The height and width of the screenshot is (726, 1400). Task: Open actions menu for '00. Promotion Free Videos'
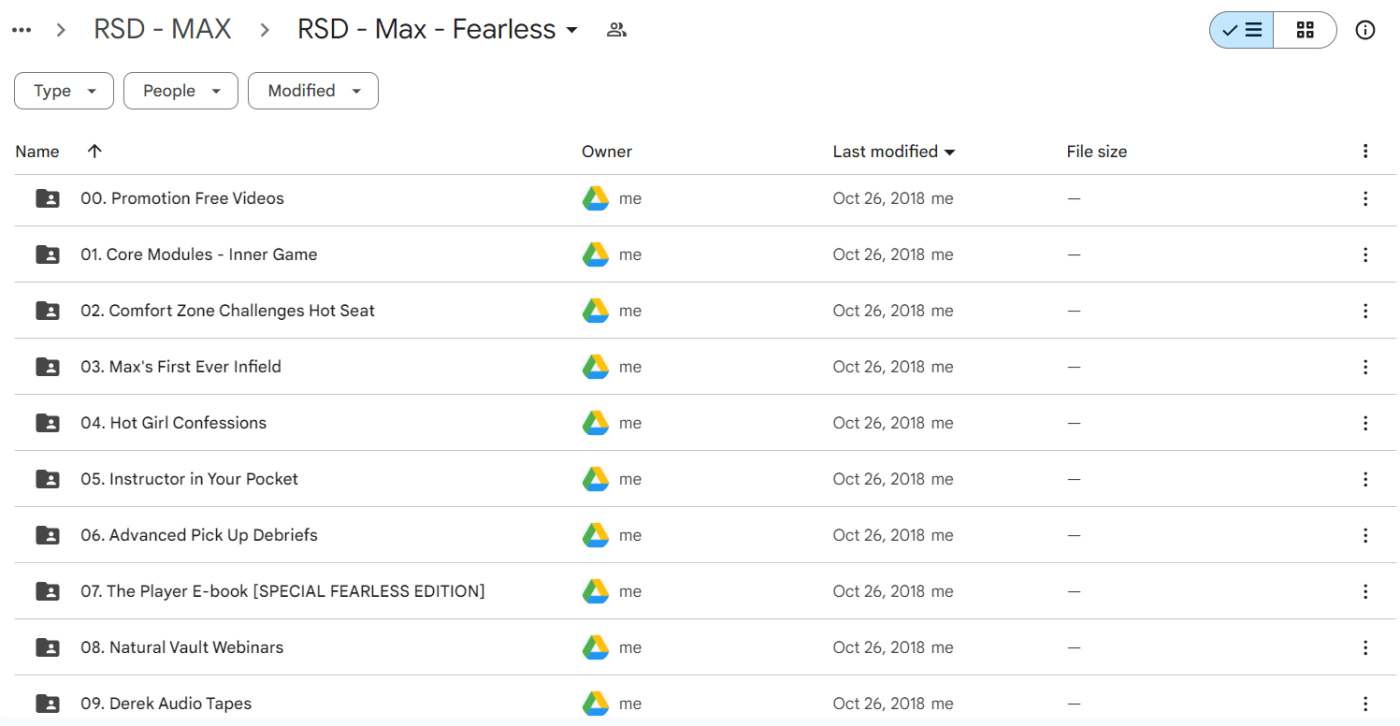click(x=1366, y=198)
